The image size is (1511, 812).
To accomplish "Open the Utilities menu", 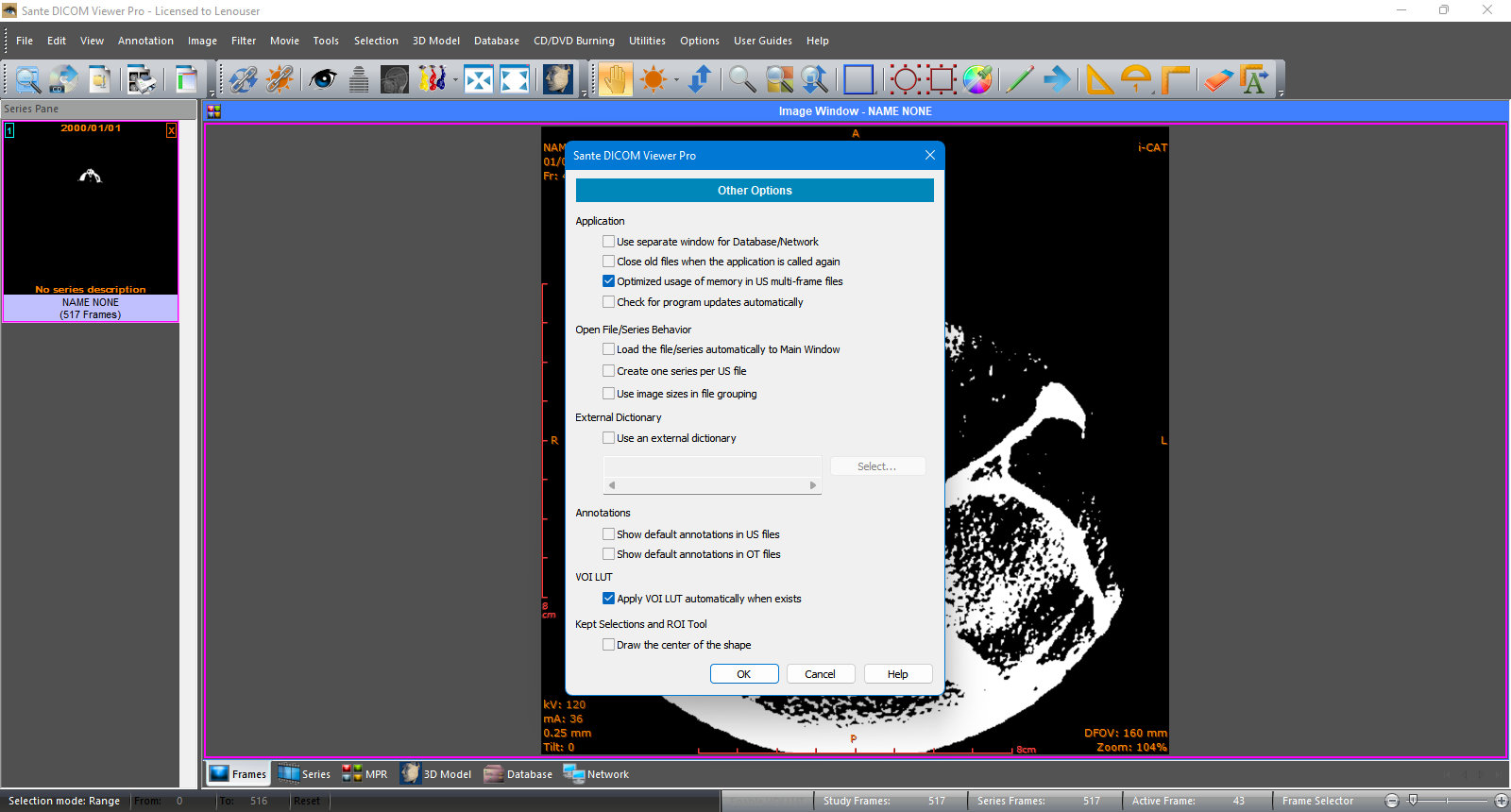I will click(x=647, y=41).
